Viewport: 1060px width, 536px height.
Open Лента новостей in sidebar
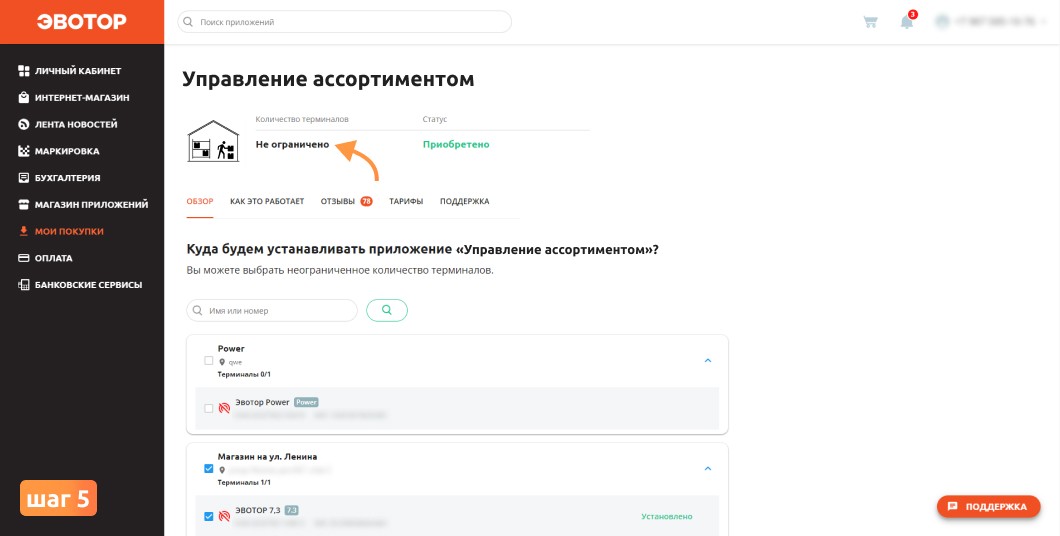click(76, 124)
